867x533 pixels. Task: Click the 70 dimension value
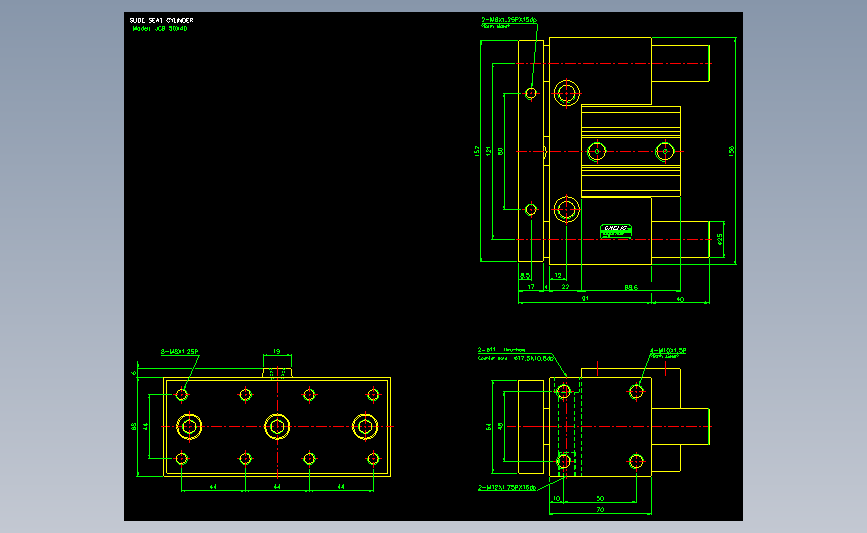(600, 510)
